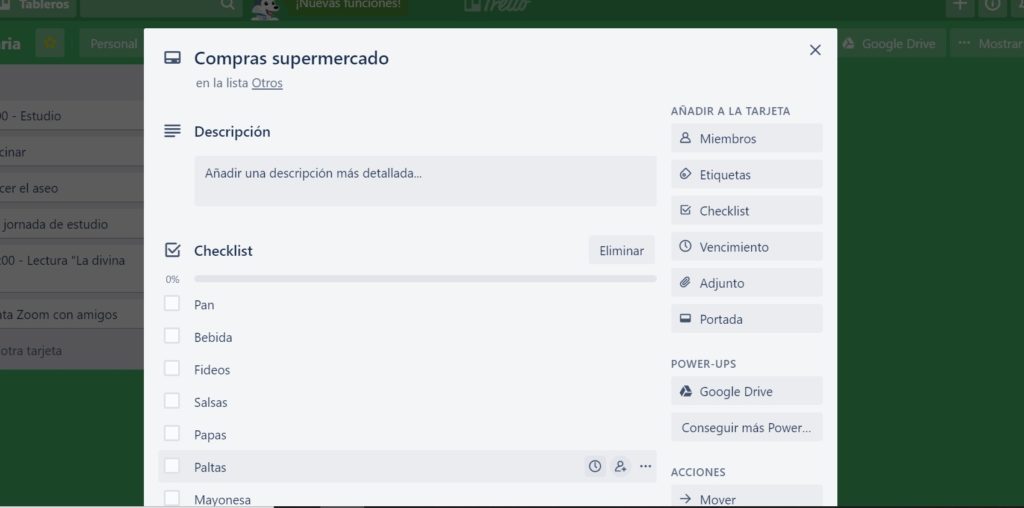Click the search magnifier icon in top bar
Image resolution: width=1024 pixels, height=508 pixels.
[228, 6]
